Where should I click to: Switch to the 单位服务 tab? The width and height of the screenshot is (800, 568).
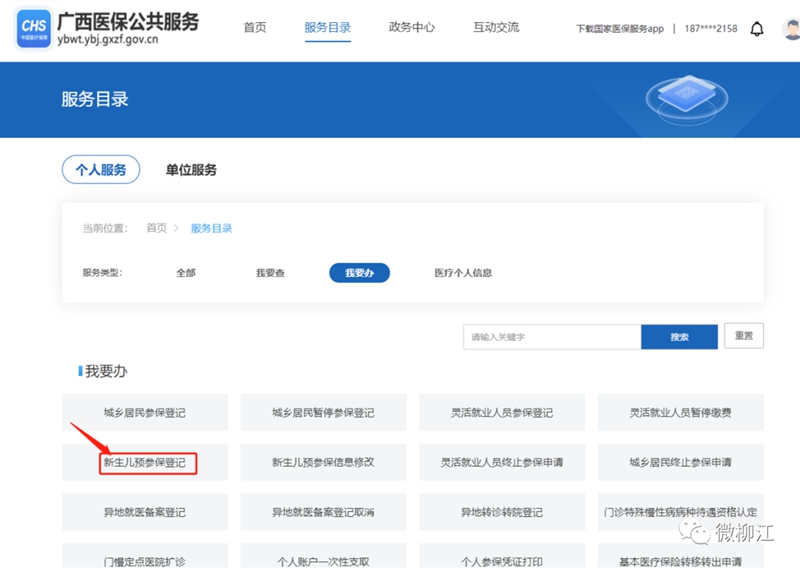click(191, 170)
